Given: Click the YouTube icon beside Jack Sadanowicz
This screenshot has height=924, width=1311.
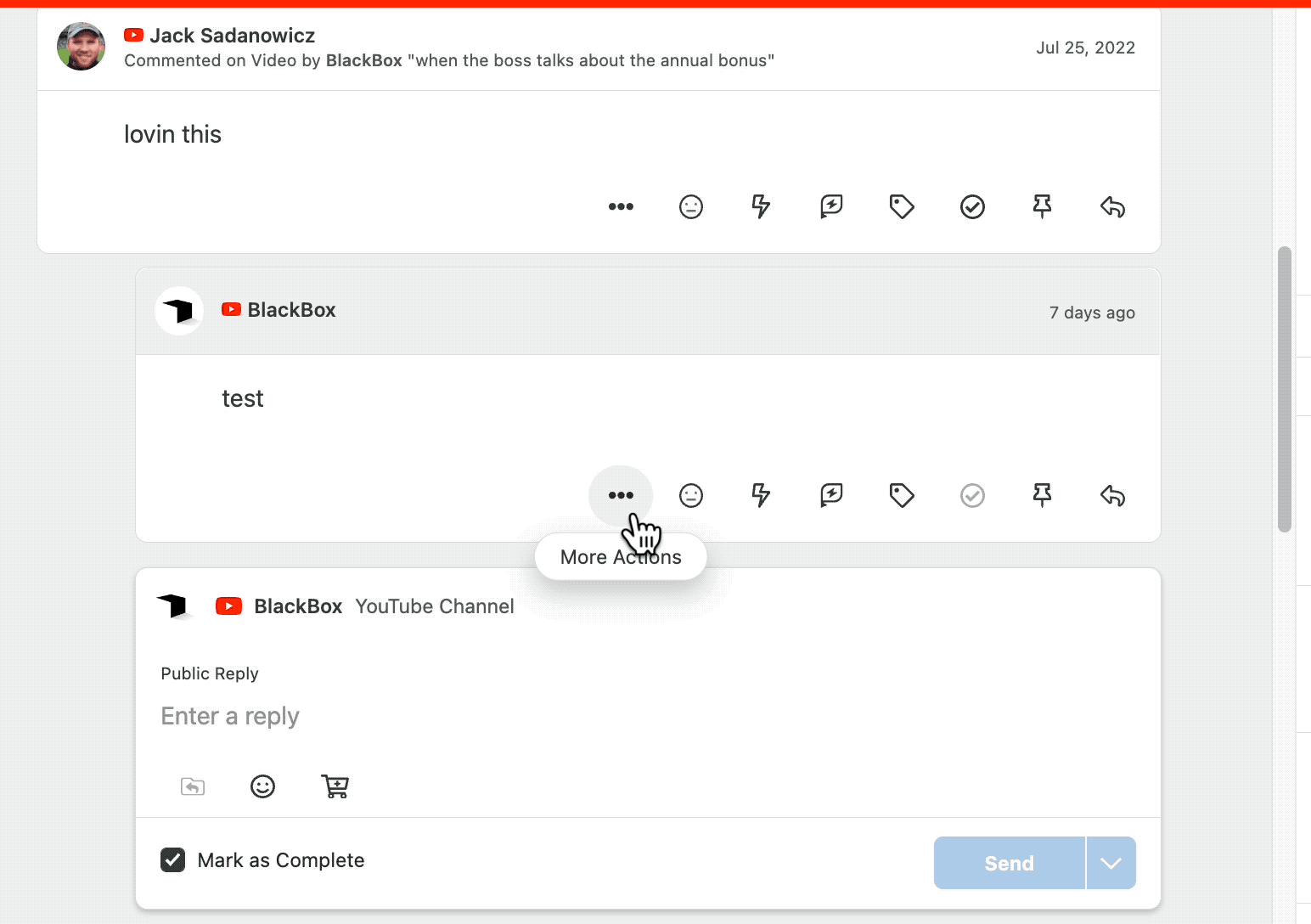Looking at the screenshot, I should [133, 35].
